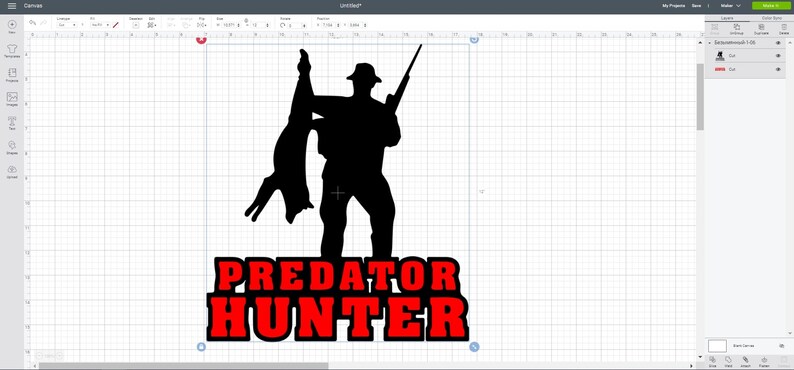Open the hamburger main menu
Image resolution: width=794 pixels, height=370 pixels.
pyautogui.click(x=12, y=6)
